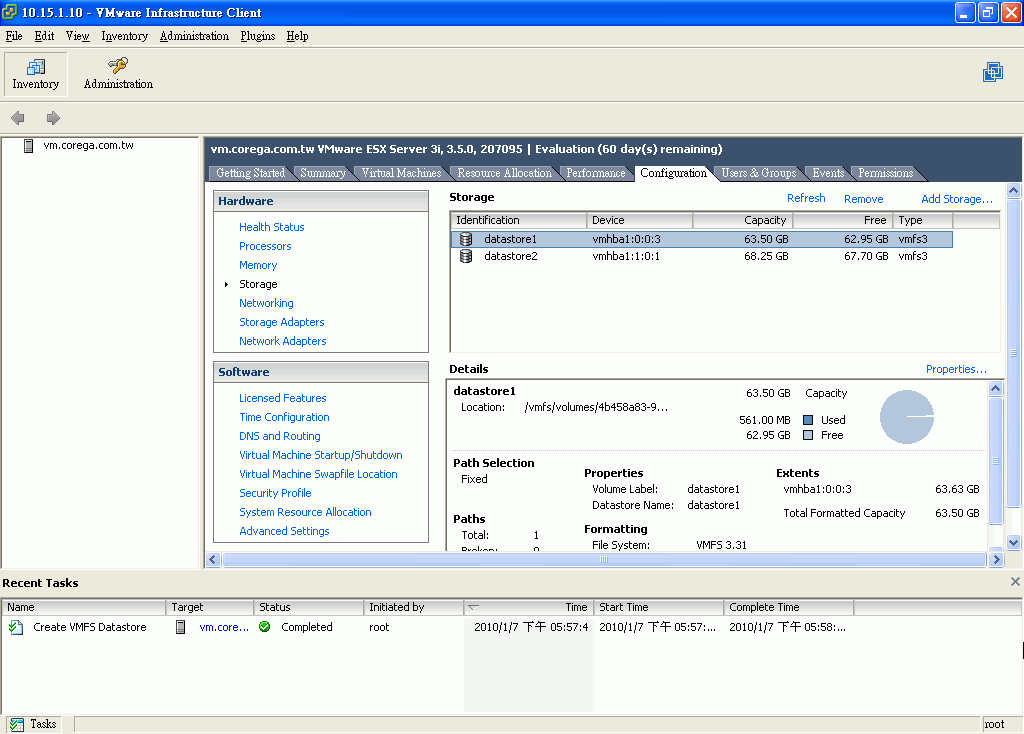Click the Tasks icon in status bar
The width and height of the screenshot is (1024, 734).
tap(16, 724)
